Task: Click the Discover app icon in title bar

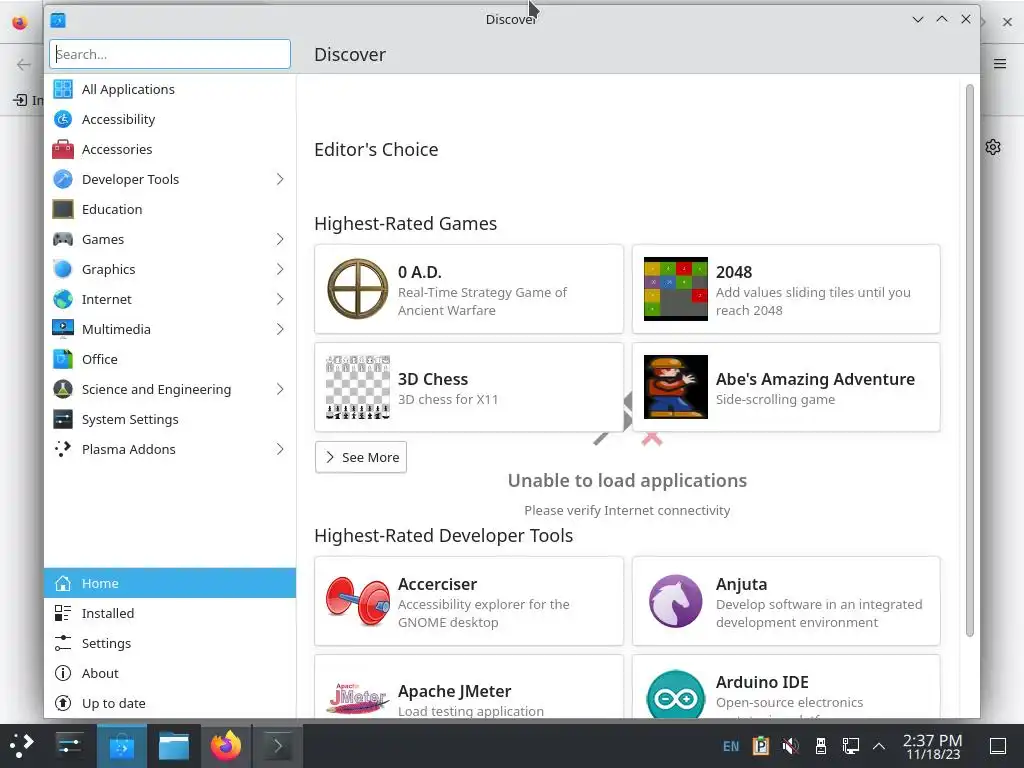Action: (58, 20)
